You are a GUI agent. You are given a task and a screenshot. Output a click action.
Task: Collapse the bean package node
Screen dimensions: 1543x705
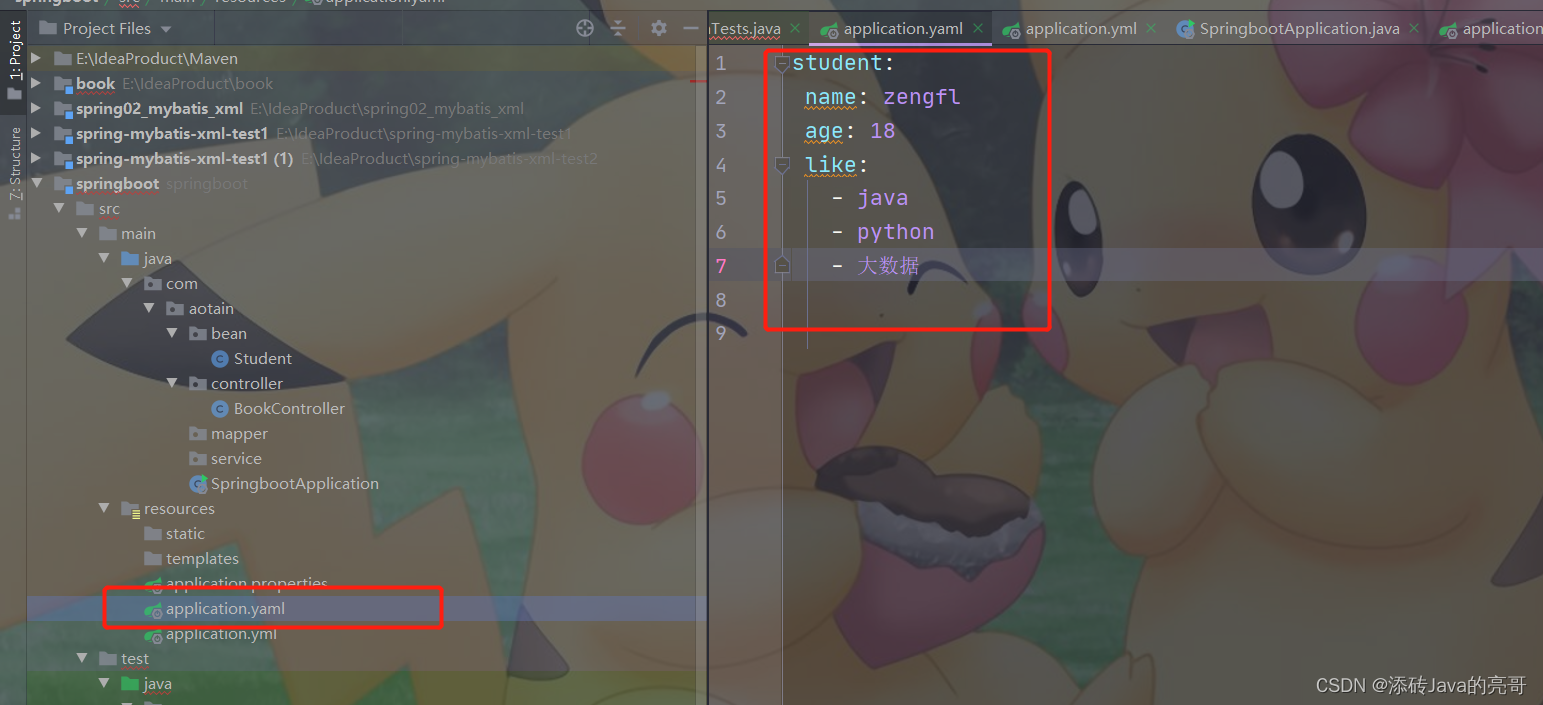[x=172, y=334]
